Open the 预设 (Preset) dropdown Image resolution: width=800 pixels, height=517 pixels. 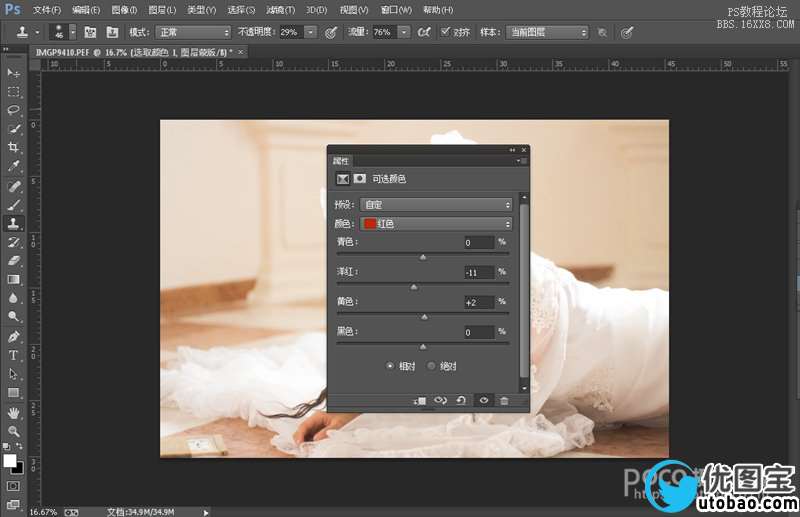coord(436,205)
